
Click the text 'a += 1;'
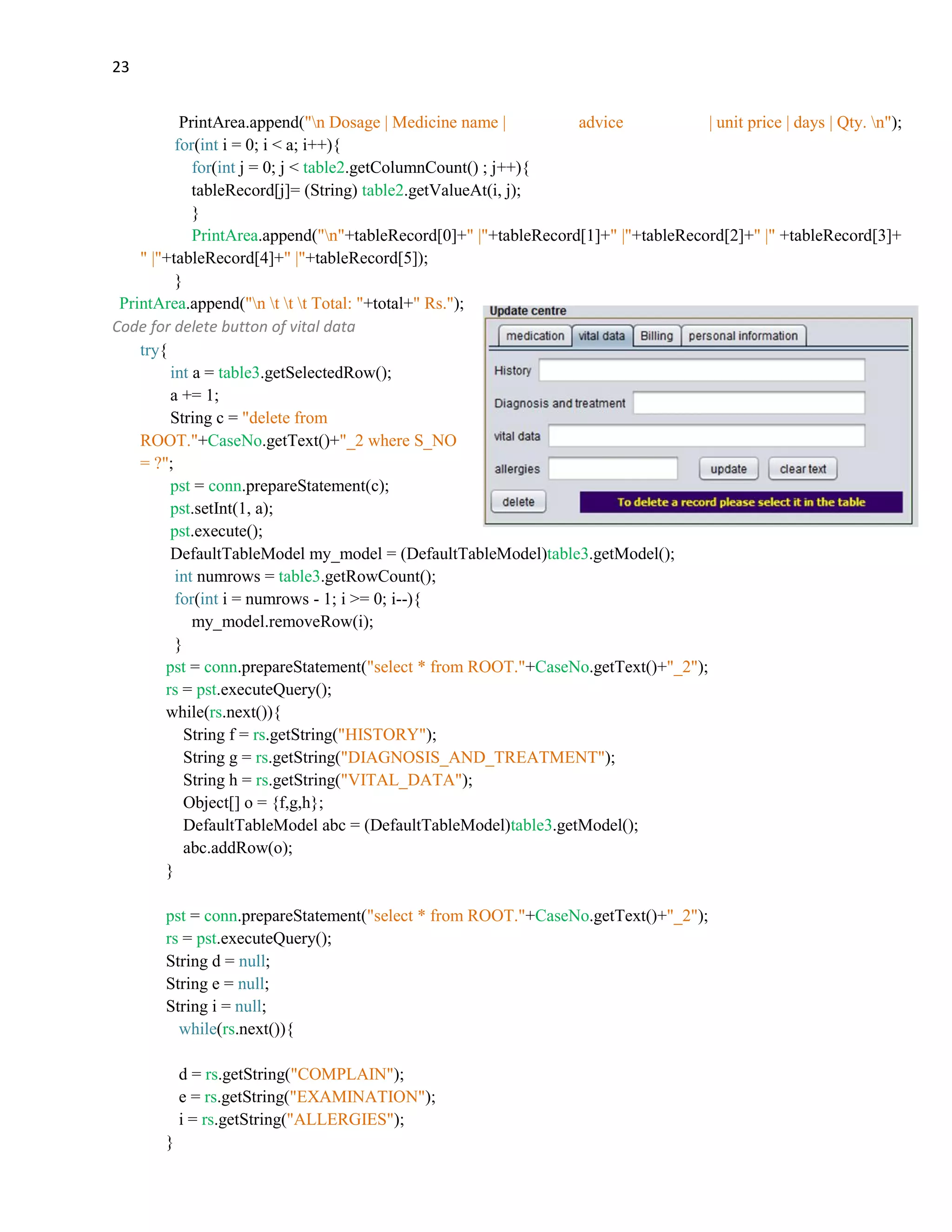195,396
